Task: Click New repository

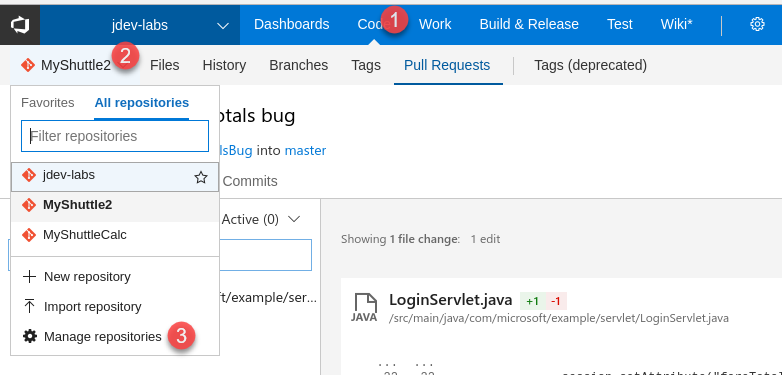Action: [87, 277]
